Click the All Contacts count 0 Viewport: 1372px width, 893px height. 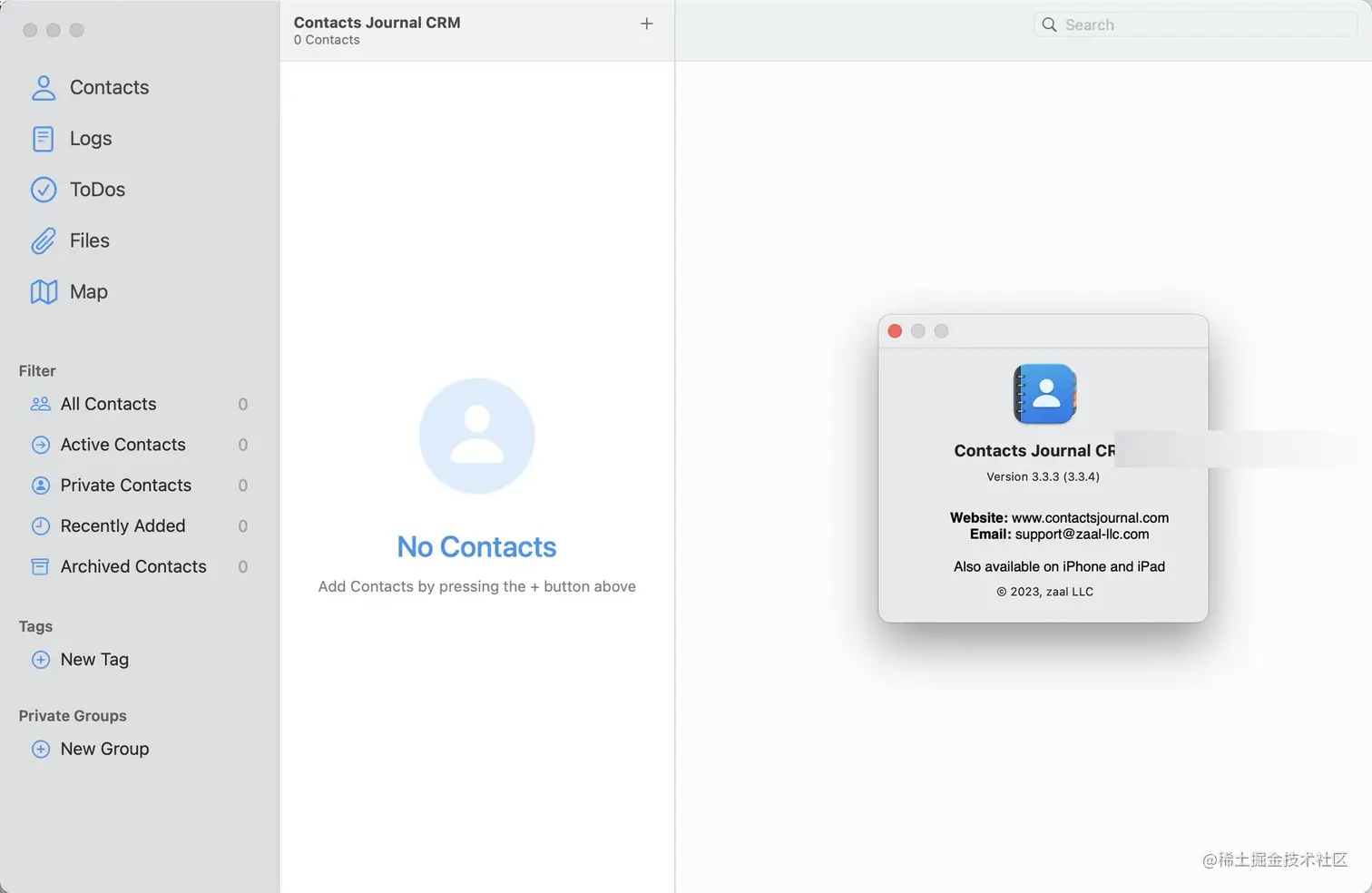pos(243,405)
